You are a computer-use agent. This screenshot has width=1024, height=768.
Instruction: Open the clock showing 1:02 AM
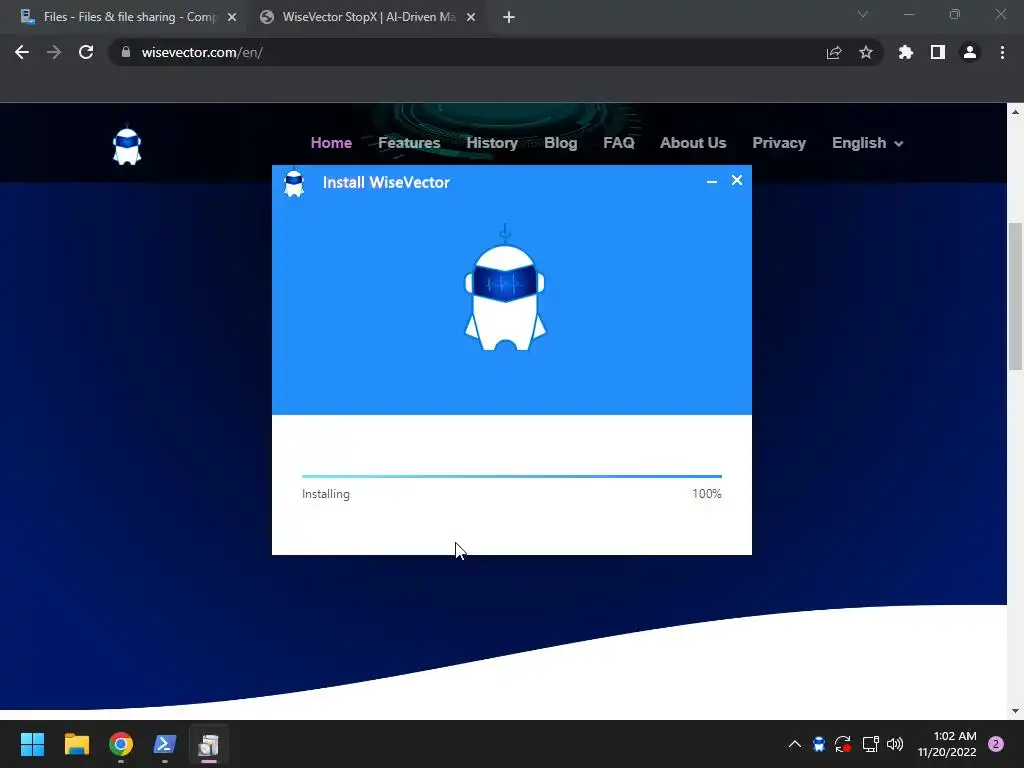(946, 744)
